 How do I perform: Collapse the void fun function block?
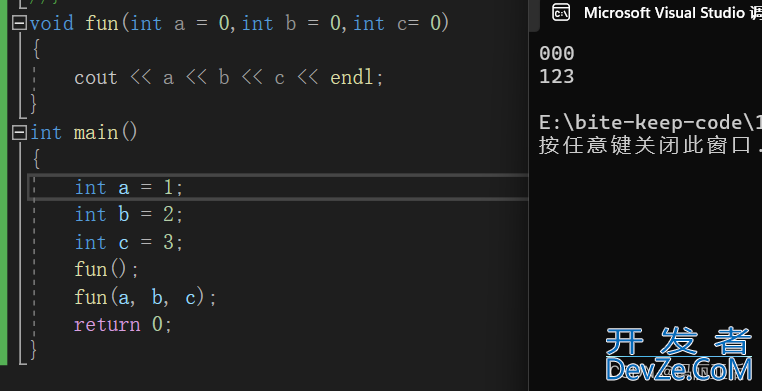coord(19,24)
